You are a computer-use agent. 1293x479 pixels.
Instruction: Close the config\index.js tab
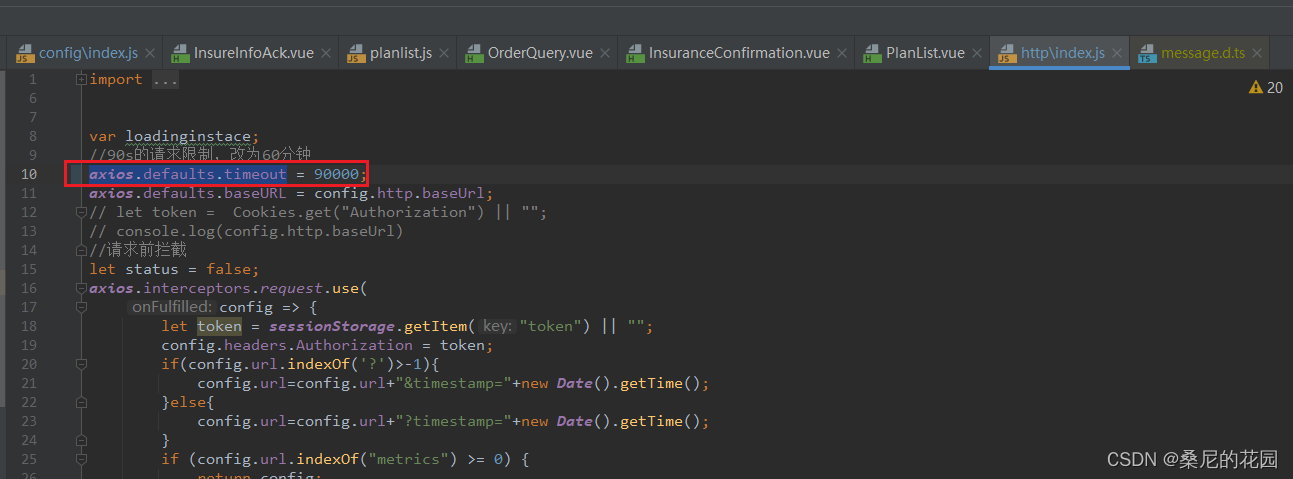click(149, 53)
